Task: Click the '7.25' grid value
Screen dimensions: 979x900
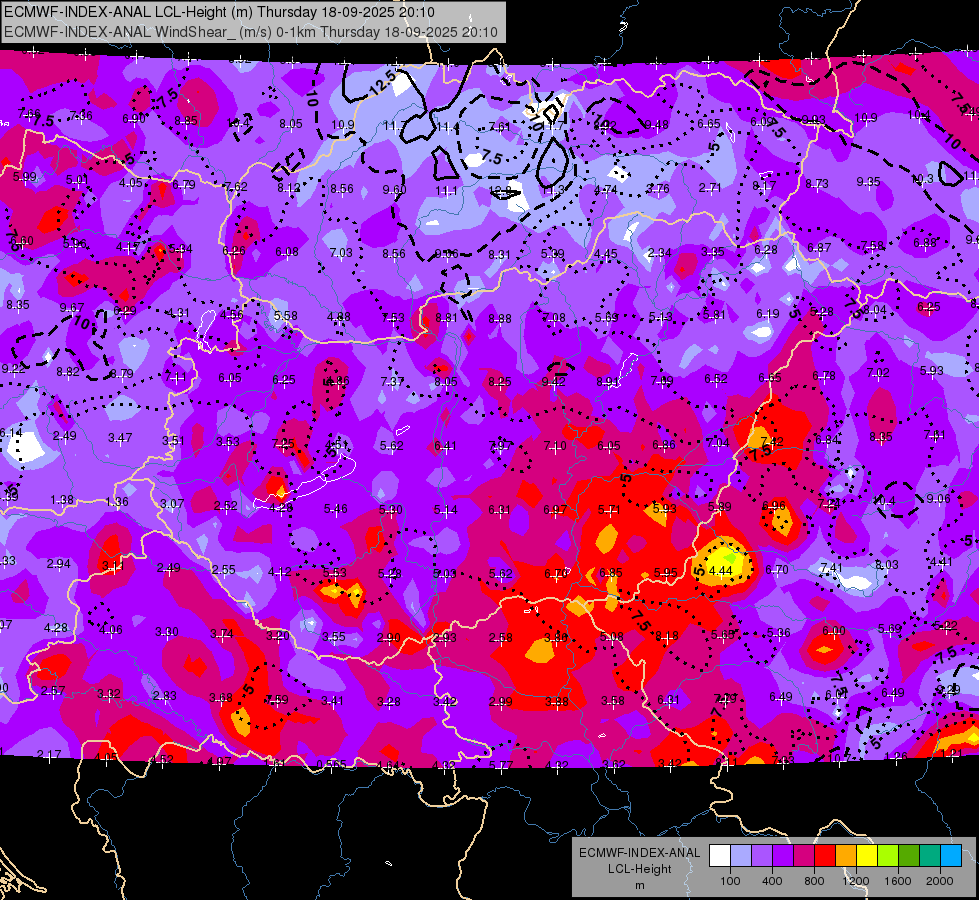Action: (x=283, y=443)
